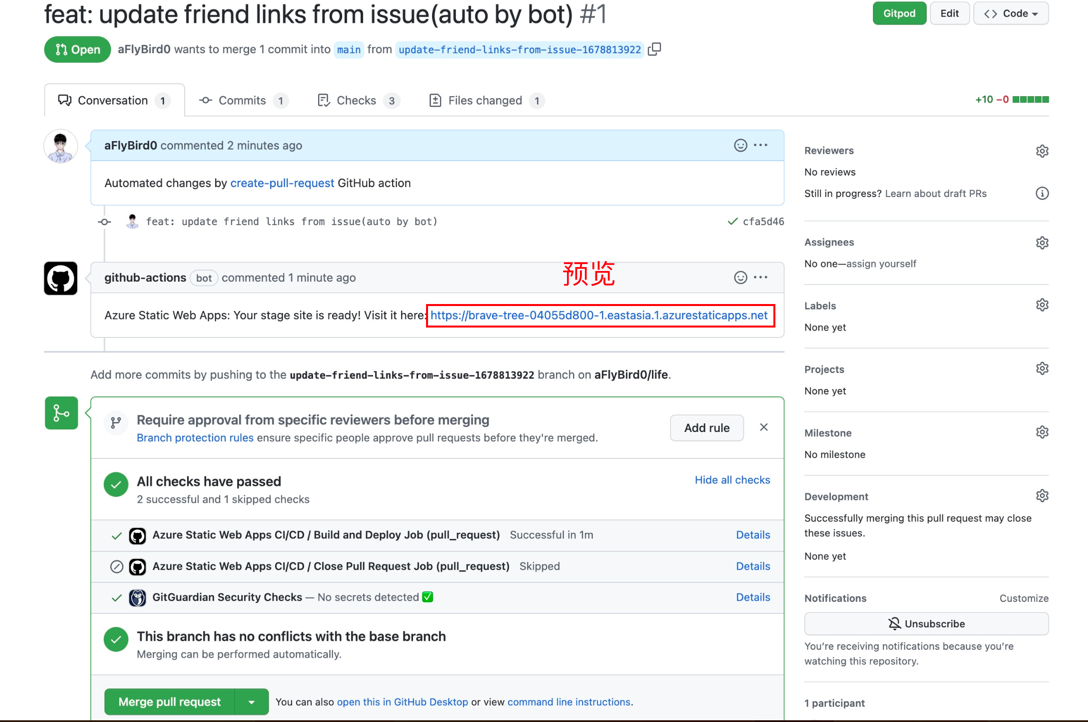Open the Checks tab
1088x722 pixels.
pos(357,101)
